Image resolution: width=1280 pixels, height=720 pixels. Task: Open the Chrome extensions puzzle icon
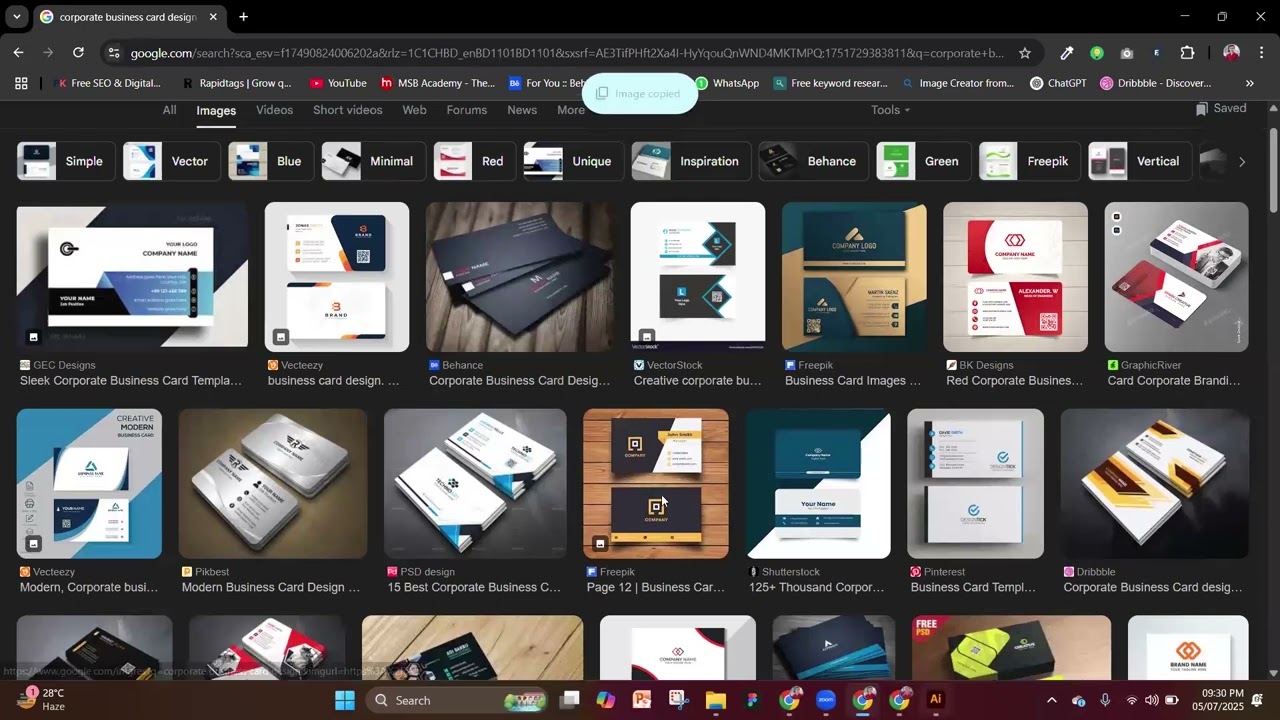pyautogui.click(x=1188, y=53)
